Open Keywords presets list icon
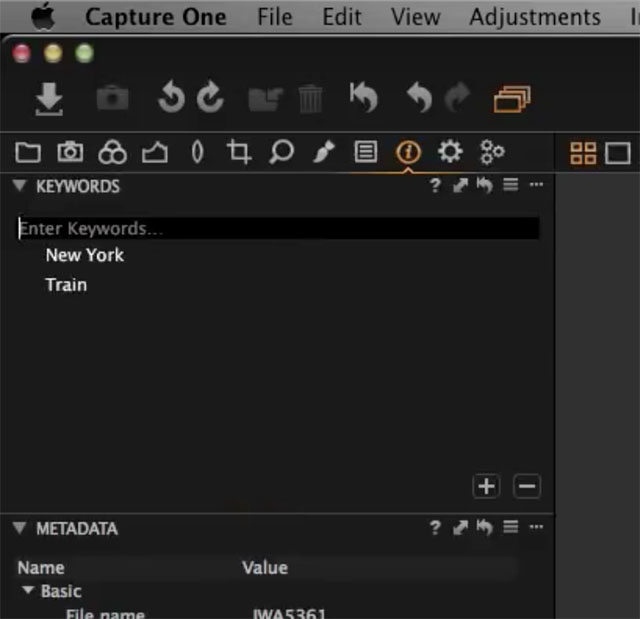The image size is (640, 619). click(x=511, y=185)
